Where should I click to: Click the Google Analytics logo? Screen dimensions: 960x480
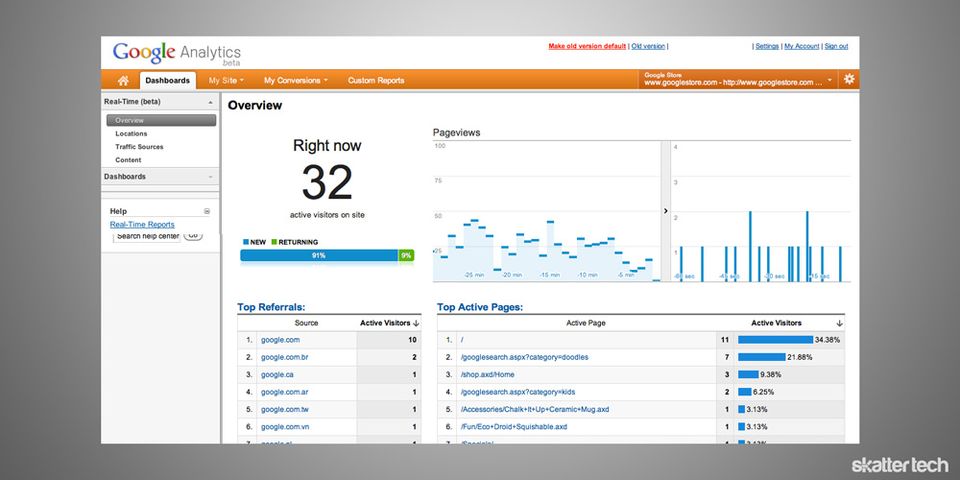(176, 54)
